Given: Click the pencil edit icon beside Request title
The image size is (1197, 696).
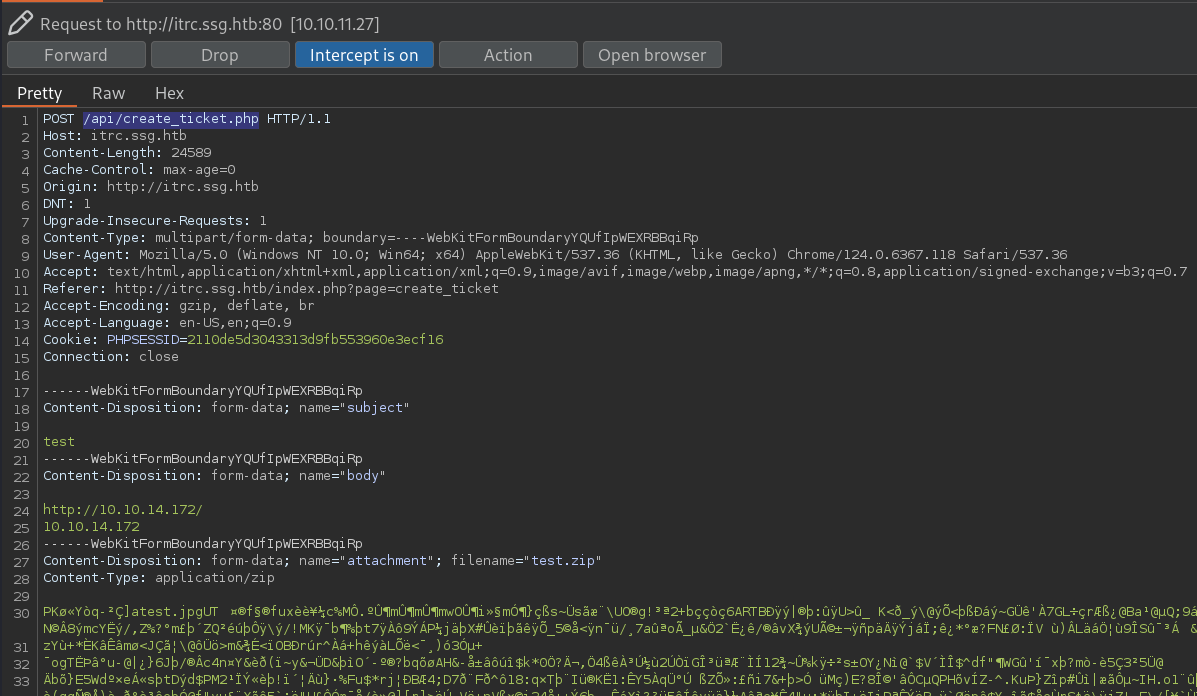Looking at the screenshot, I should point(21,23).
